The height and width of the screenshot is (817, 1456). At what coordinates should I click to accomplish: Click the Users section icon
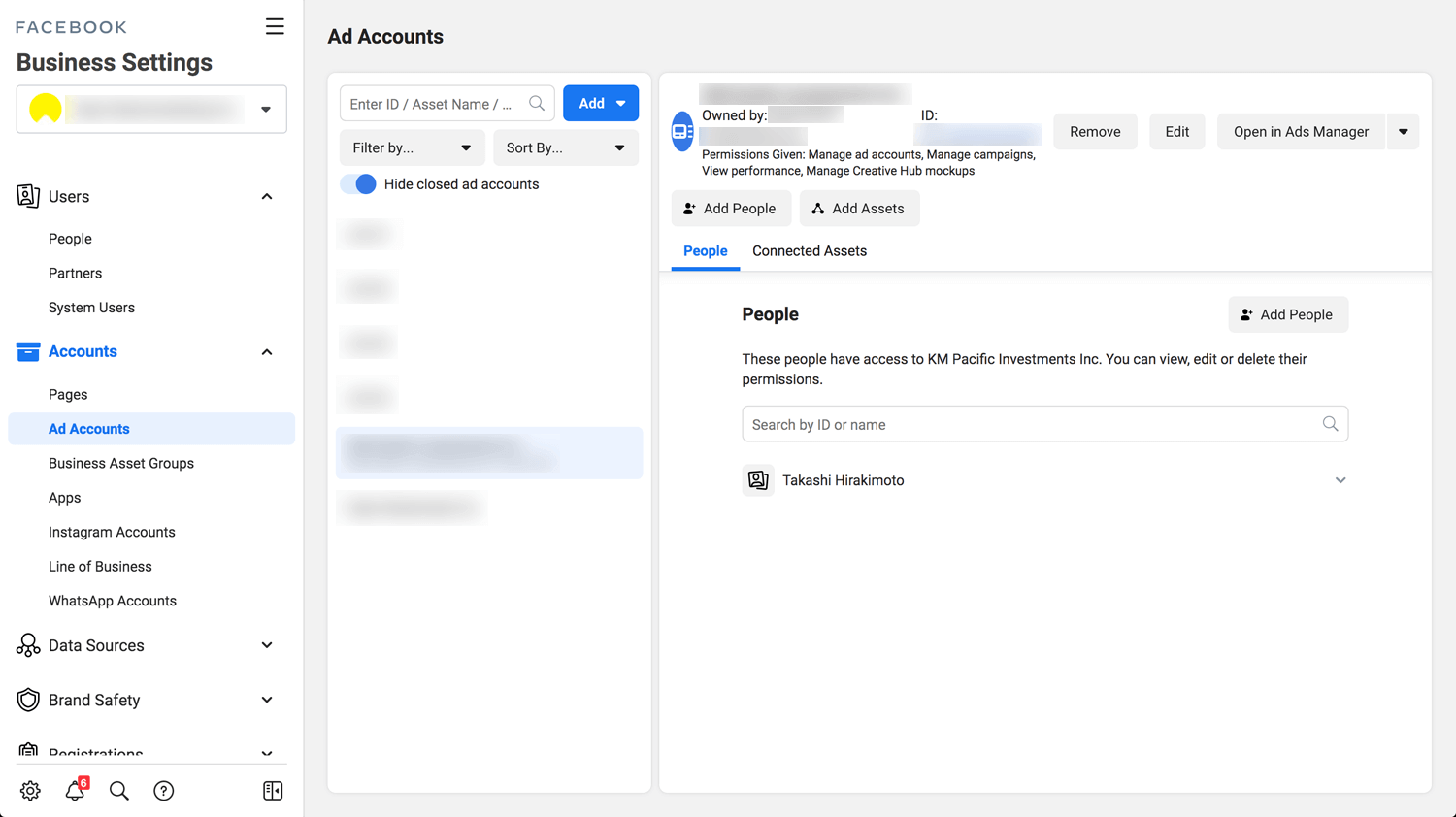coord(28,196)
